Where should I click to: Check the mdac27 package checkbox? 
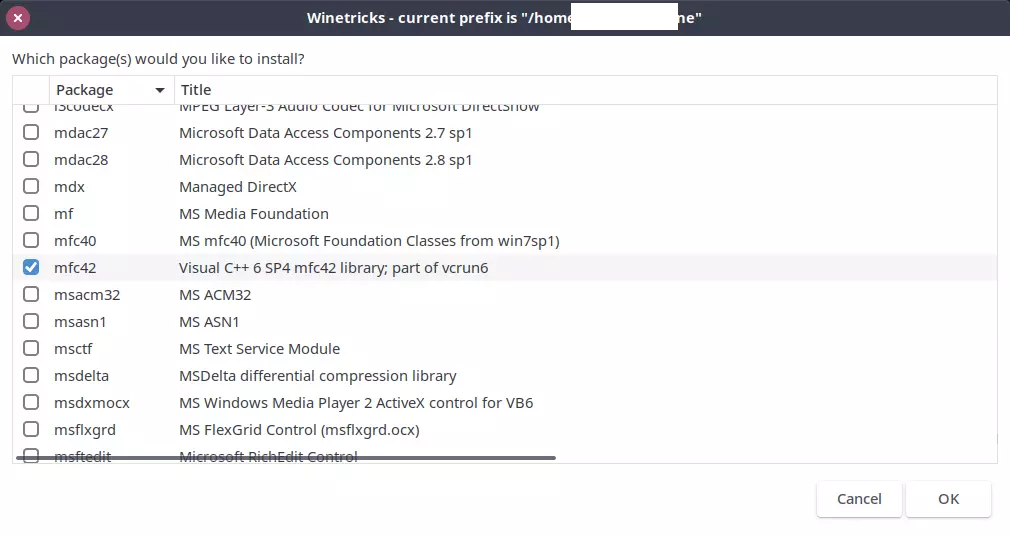coord(31,133)
